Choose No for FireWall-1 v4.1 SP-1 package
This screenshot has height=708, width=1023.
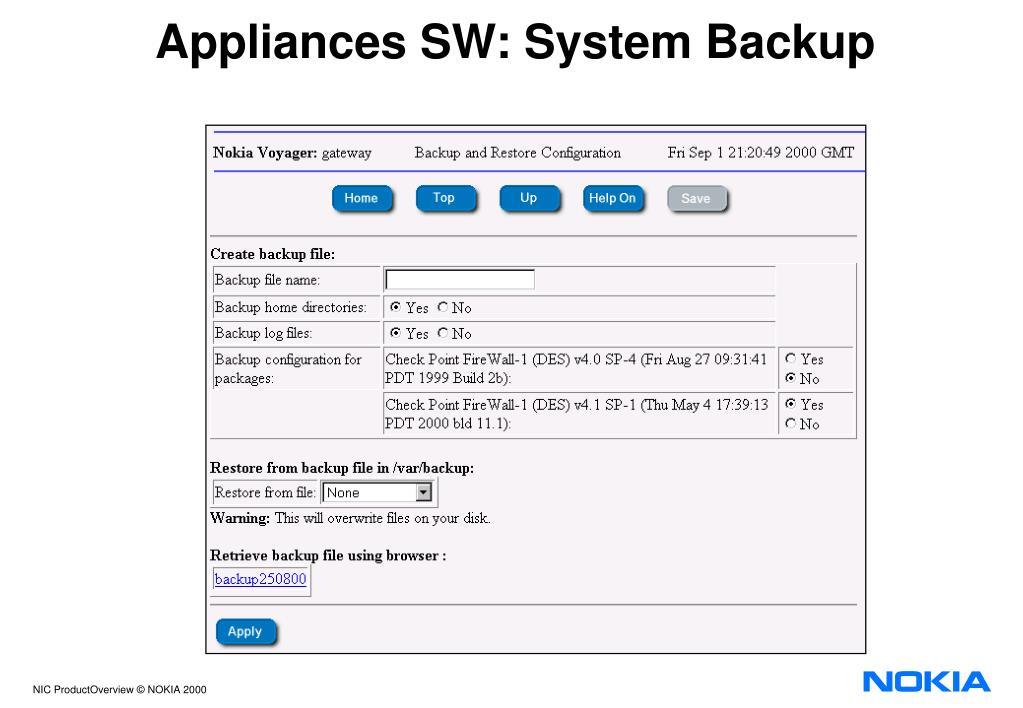pos(791,423)
